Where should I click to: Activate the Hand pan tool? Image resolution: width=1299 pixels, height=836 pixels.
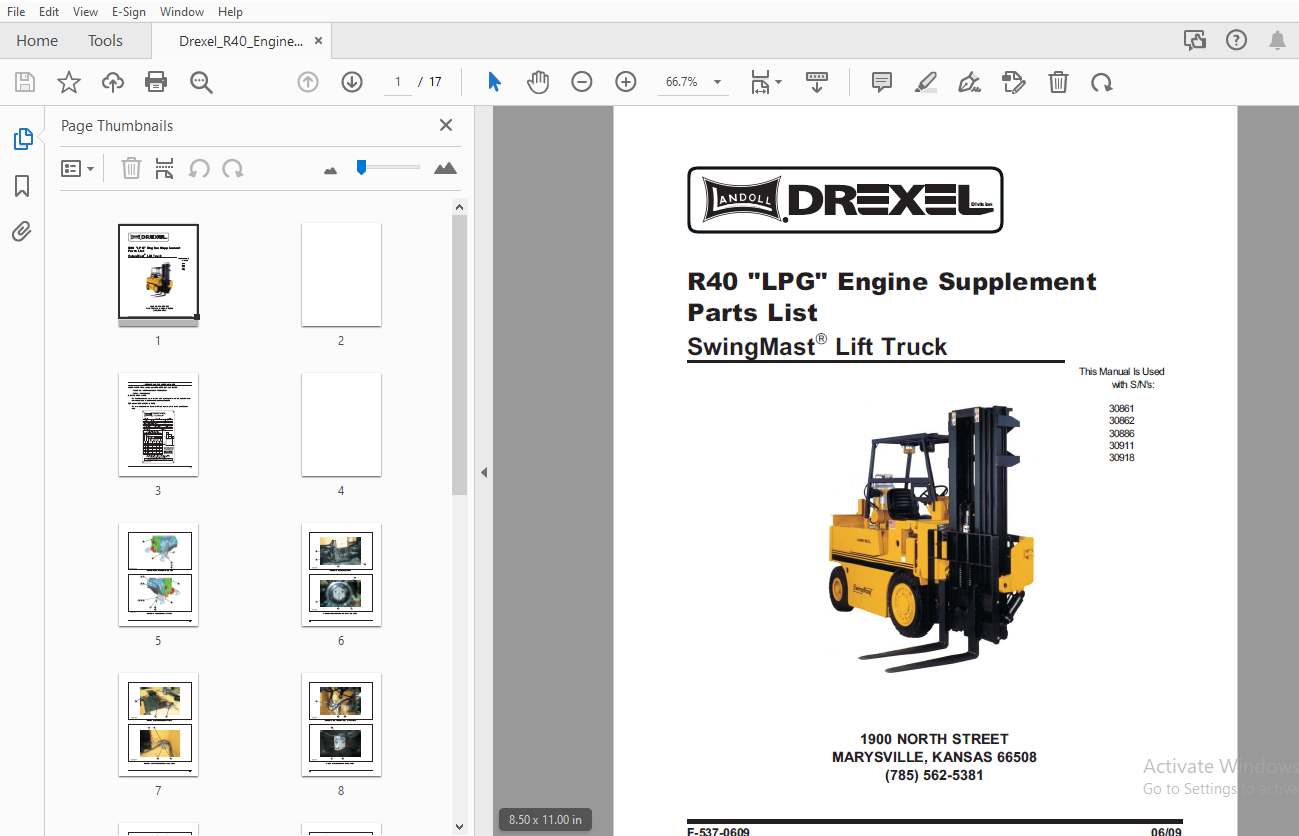coord(538,82)
